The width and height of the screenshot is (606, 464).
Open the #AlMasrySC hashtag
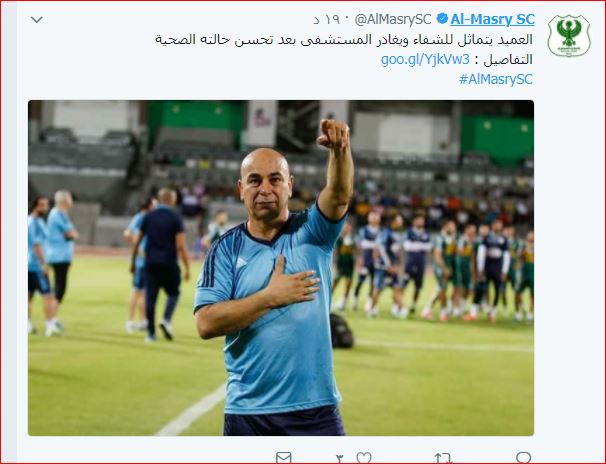click(x=496, y=79)
